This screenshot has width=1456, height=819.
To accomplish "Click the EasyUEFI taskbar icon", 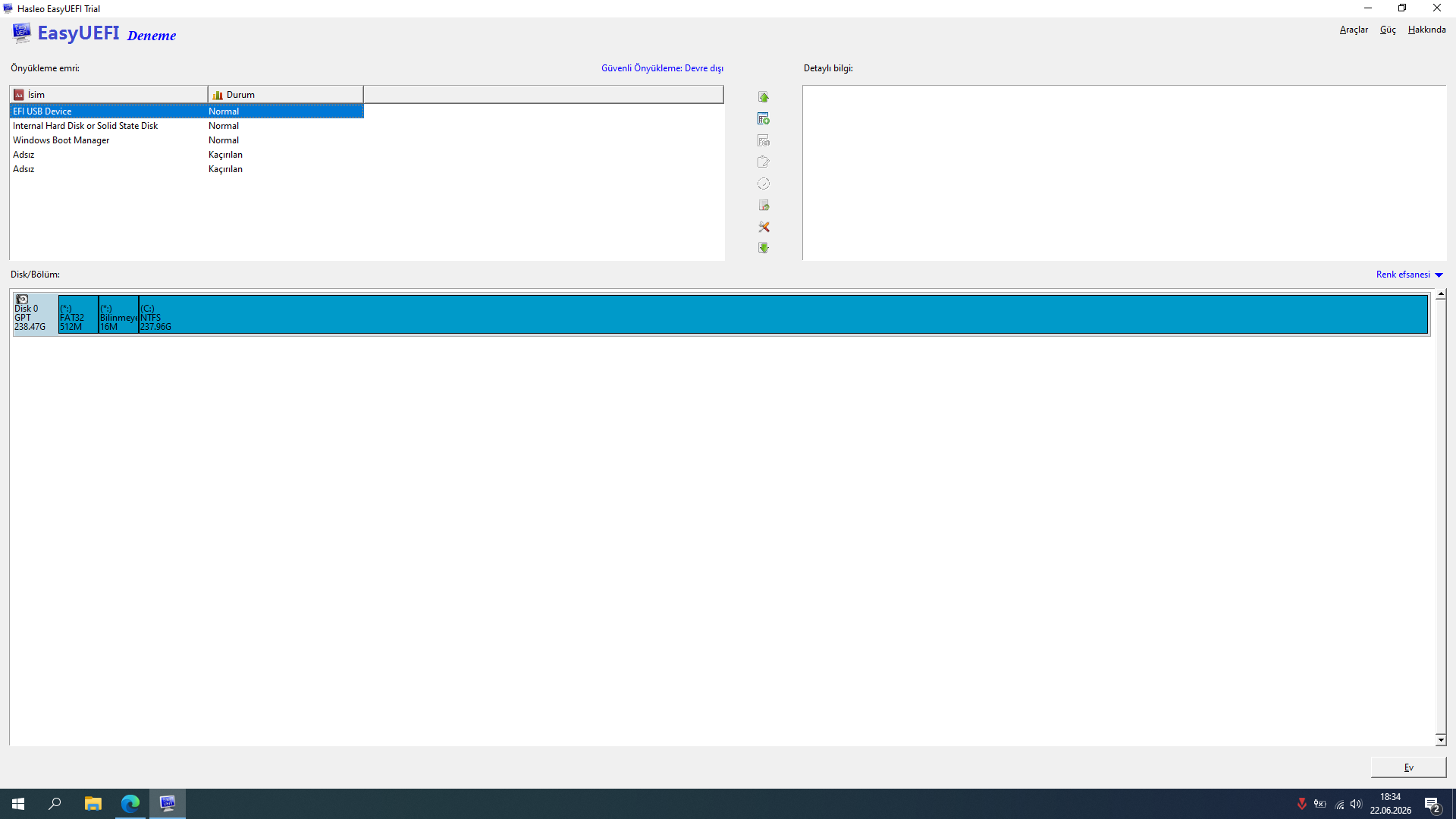I will pos(168,804).
